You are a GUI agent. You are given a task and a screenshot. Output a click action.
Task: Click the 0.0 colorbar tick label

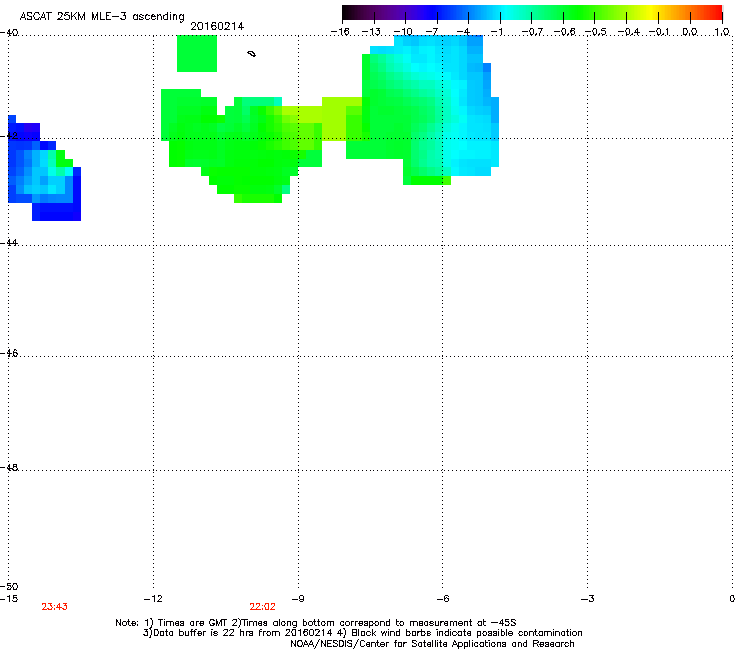690,32
